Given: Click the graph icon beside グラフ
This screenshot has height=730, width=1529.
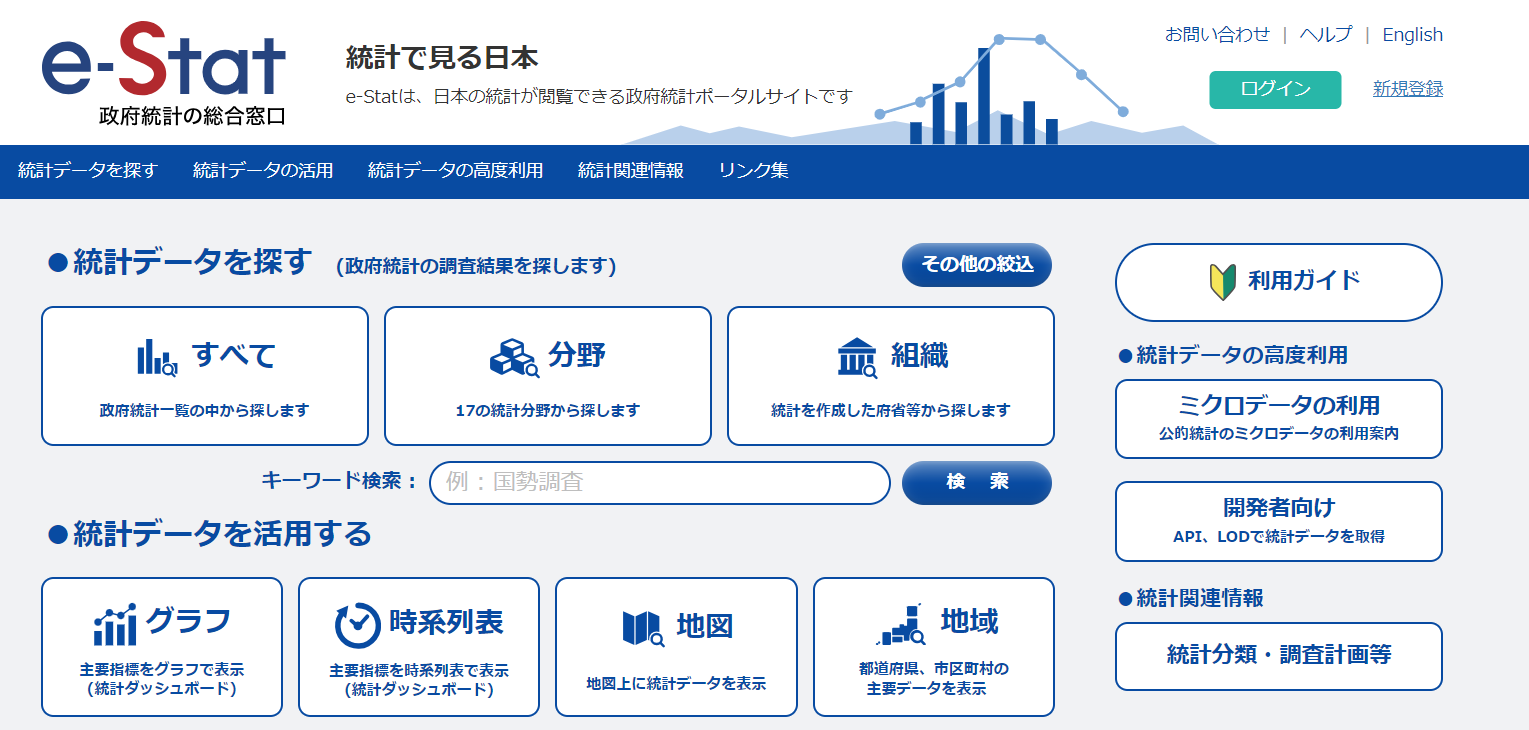Looking at the screenshot, I should click(x=115, y=625).
